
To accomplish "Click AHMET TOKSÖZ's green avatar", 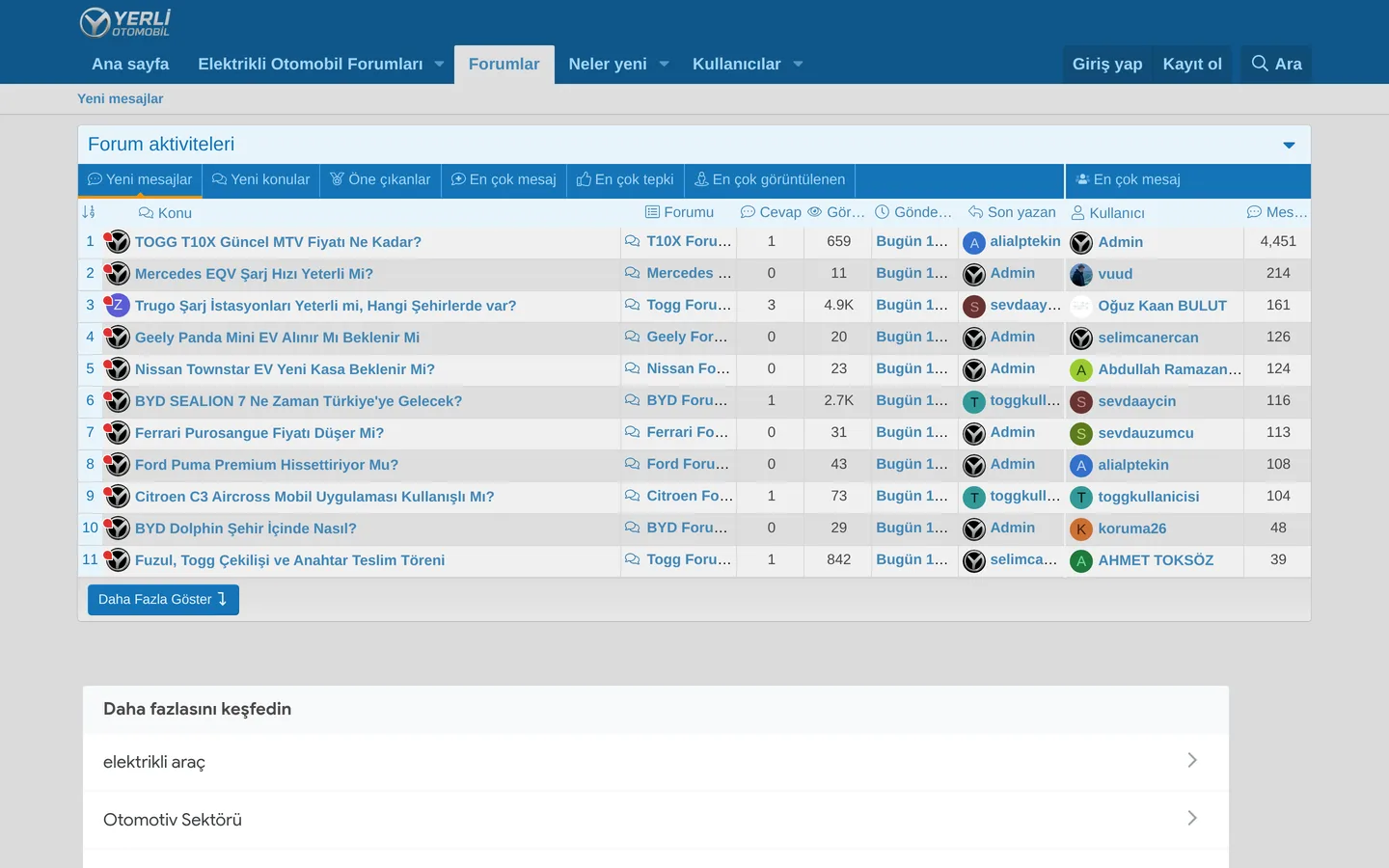I will (x=1081, y=561).
